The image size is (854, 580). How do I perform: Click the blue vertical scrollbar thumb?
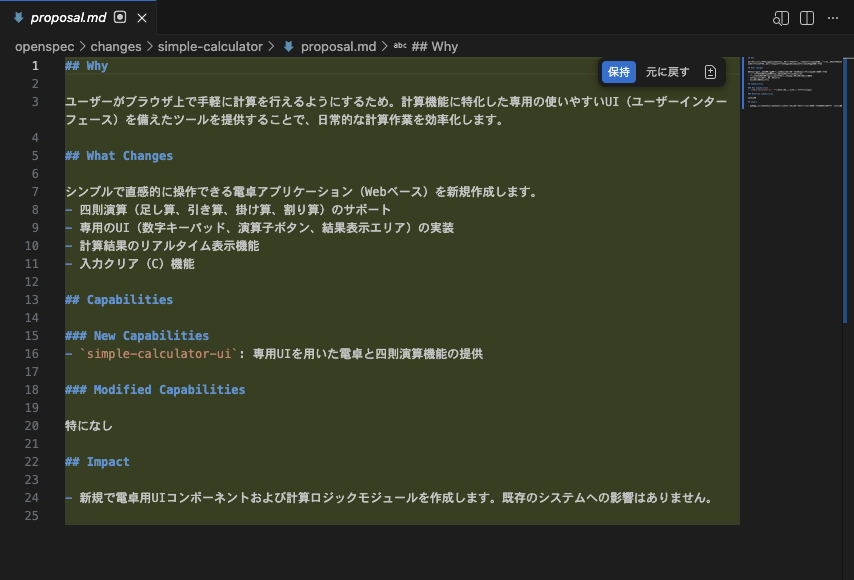tap(845, 191)
